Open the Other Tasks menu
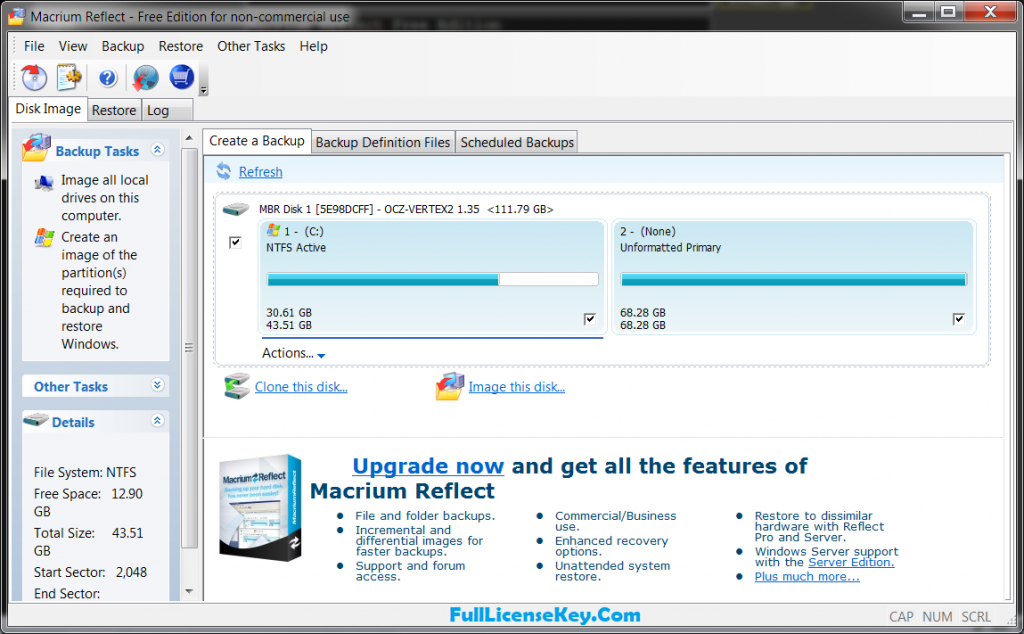The height and width of the screenshot is (634, 1024). click(x=251, y=46)
